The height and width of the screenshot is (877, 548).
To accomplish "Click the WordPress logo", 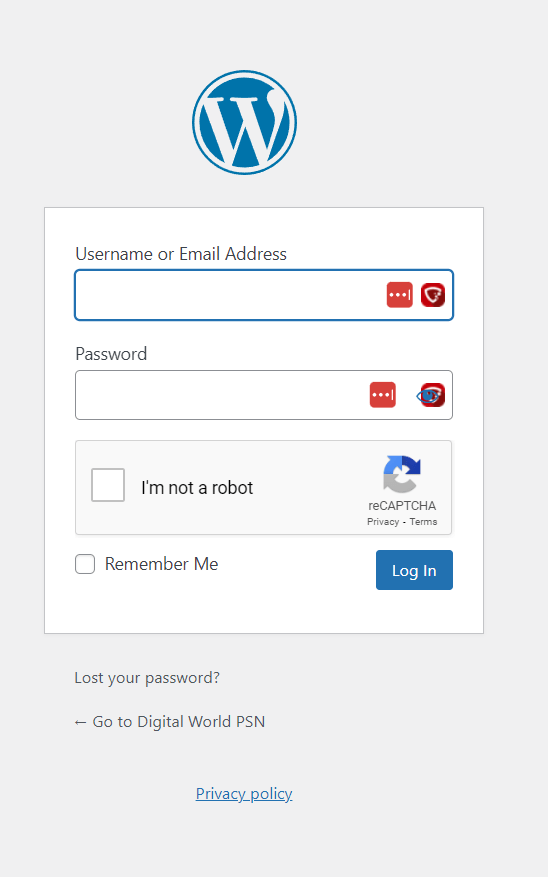I will click(x=244, y=122).
